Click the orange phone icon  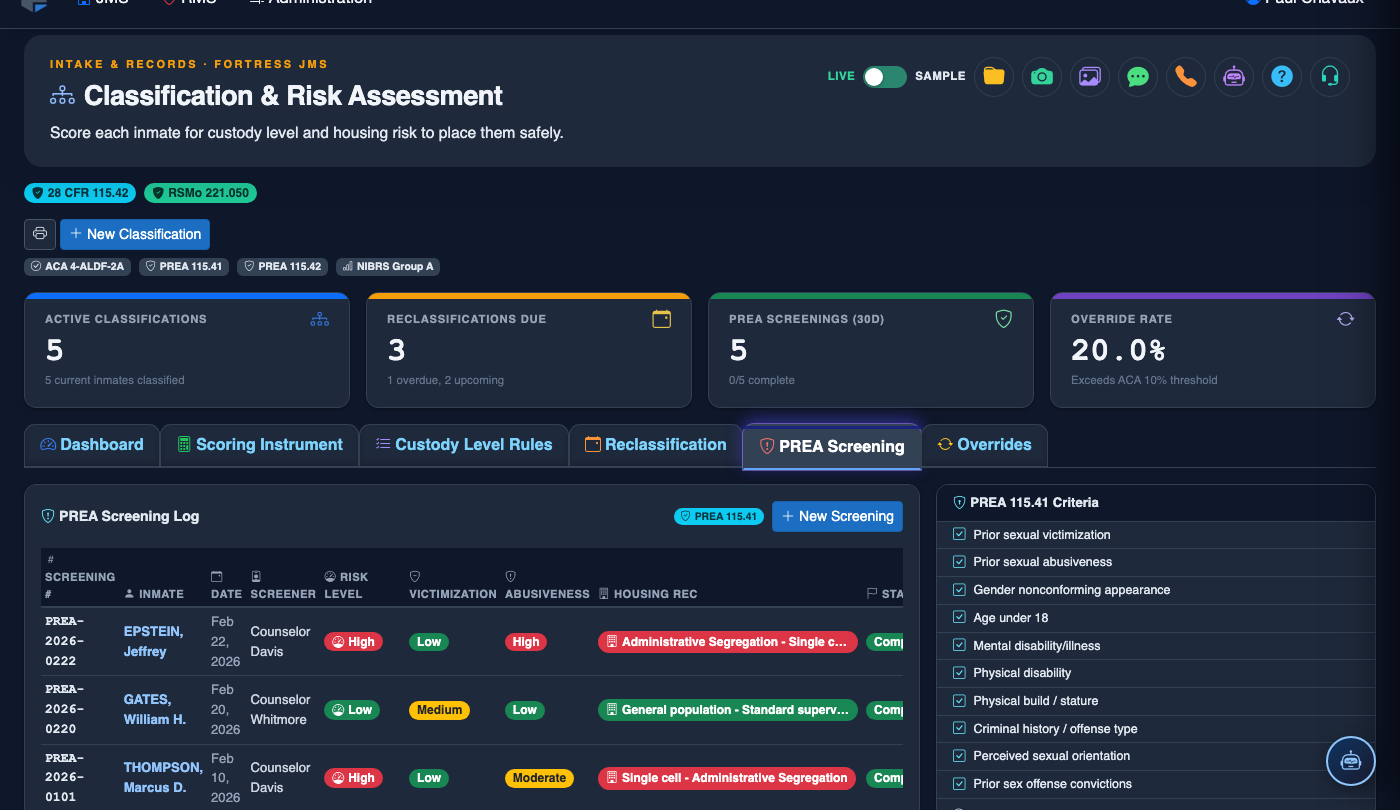(1186, 77)
